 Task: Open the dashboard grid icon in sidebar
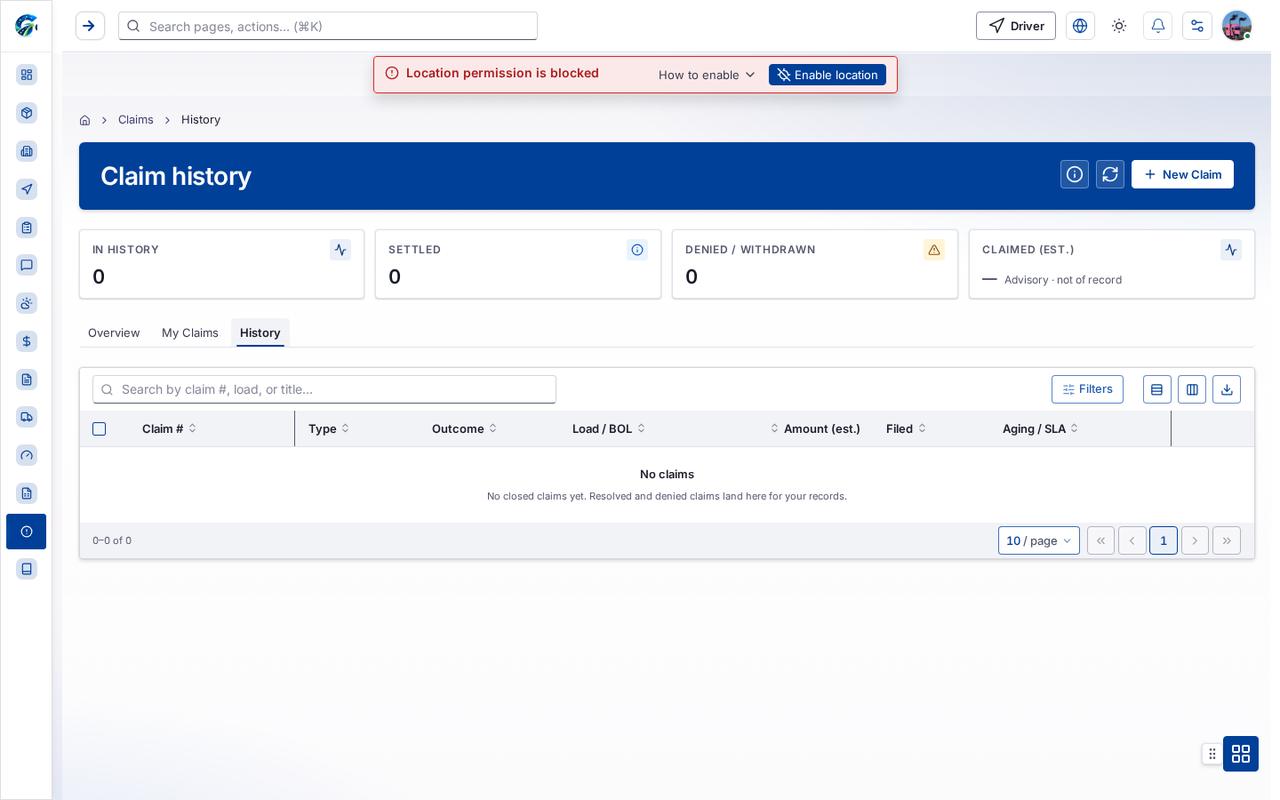click(27, 75)
